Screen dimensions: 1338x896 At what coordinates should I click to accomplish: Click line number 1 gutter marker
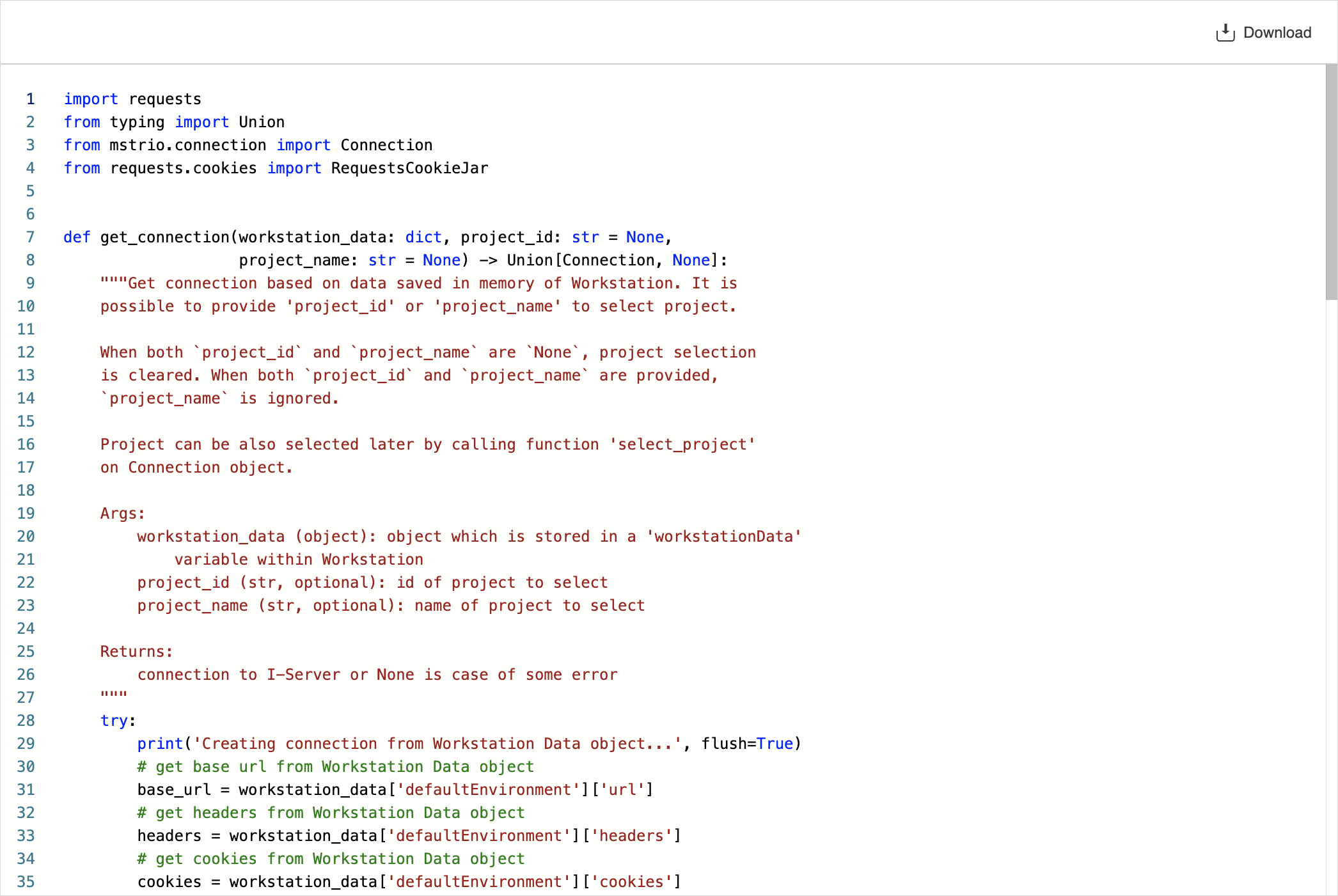pos(30,98)
